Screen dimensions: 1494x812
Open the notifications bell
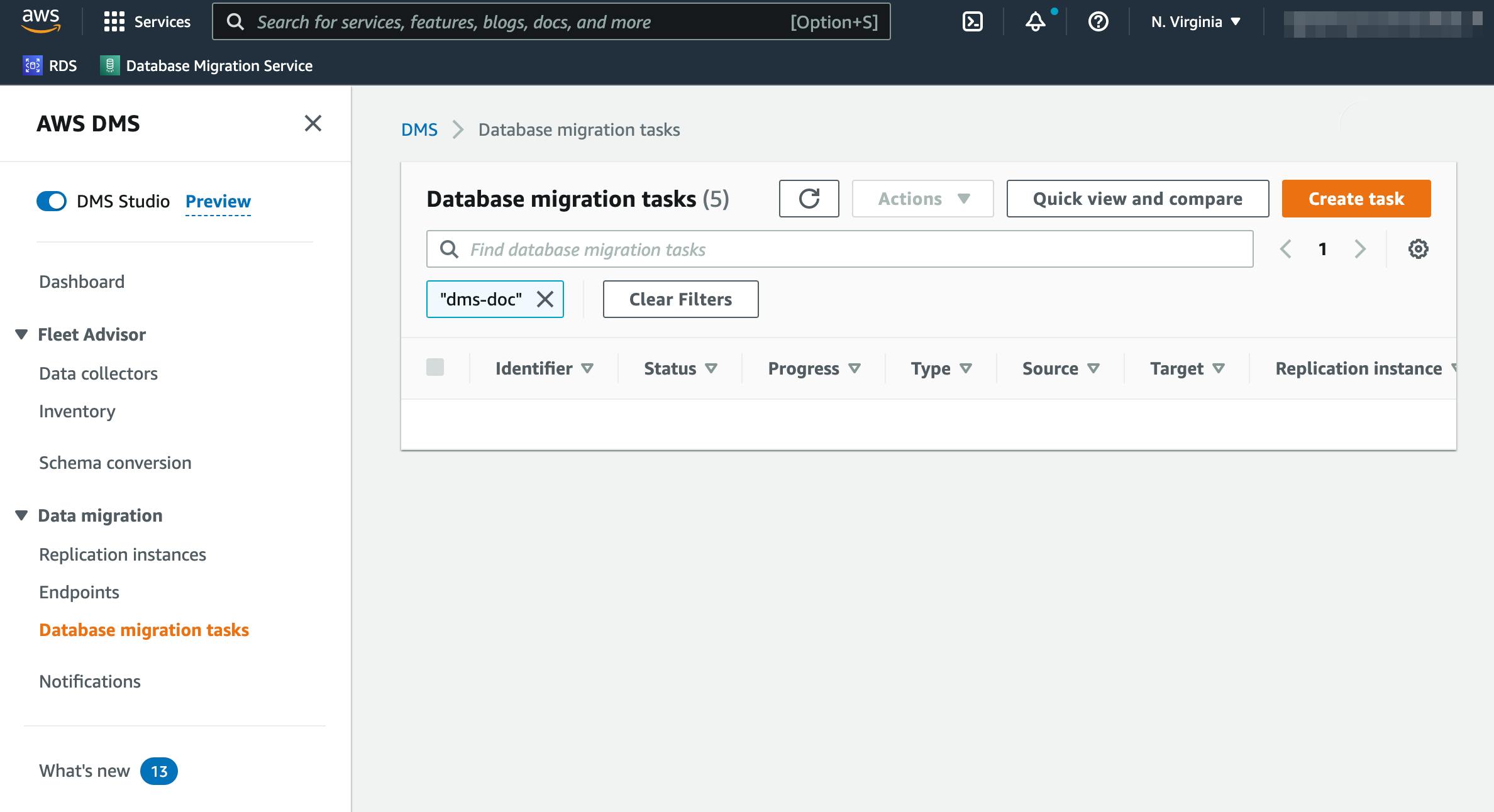(1034, 22)
